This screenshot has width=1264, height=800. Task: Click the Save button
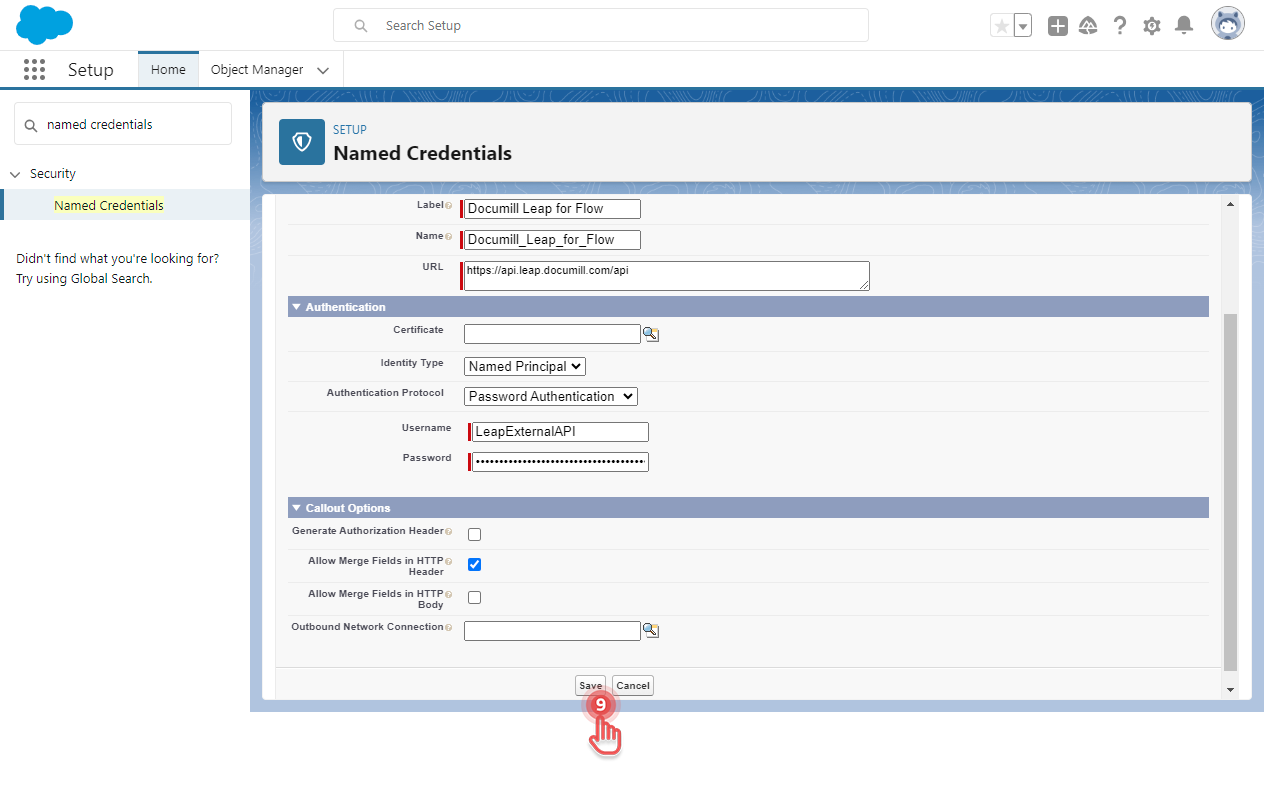click(x=590, y=686)
